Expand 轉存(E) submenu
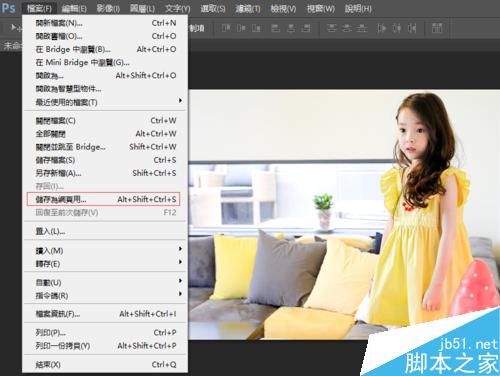The width and height of the screenshot is (500, 376). 105,264
